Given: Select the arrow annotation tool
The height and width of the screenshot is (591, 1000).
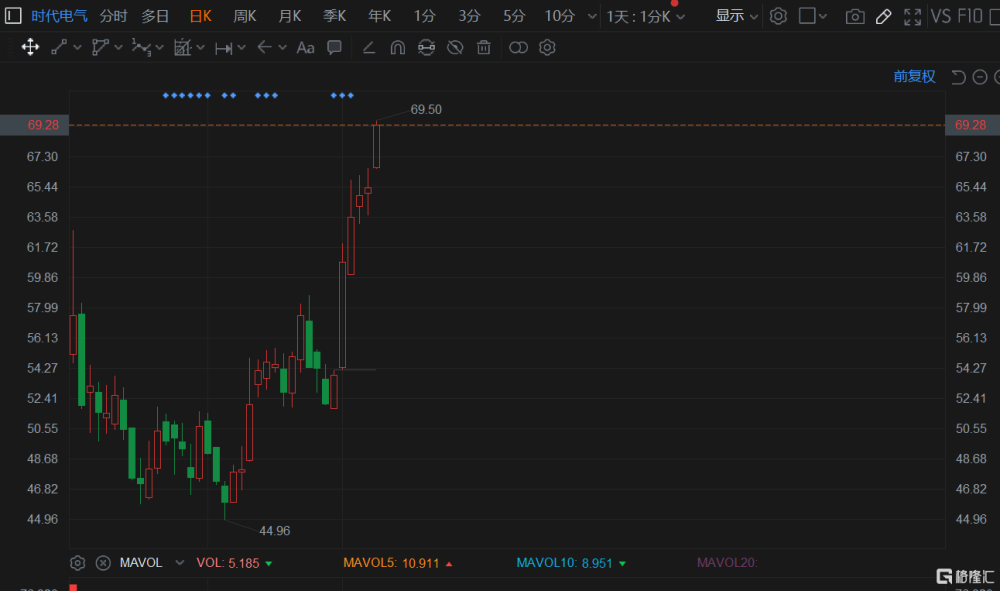Looking at the screenshot, I should [x=264, y=47].
